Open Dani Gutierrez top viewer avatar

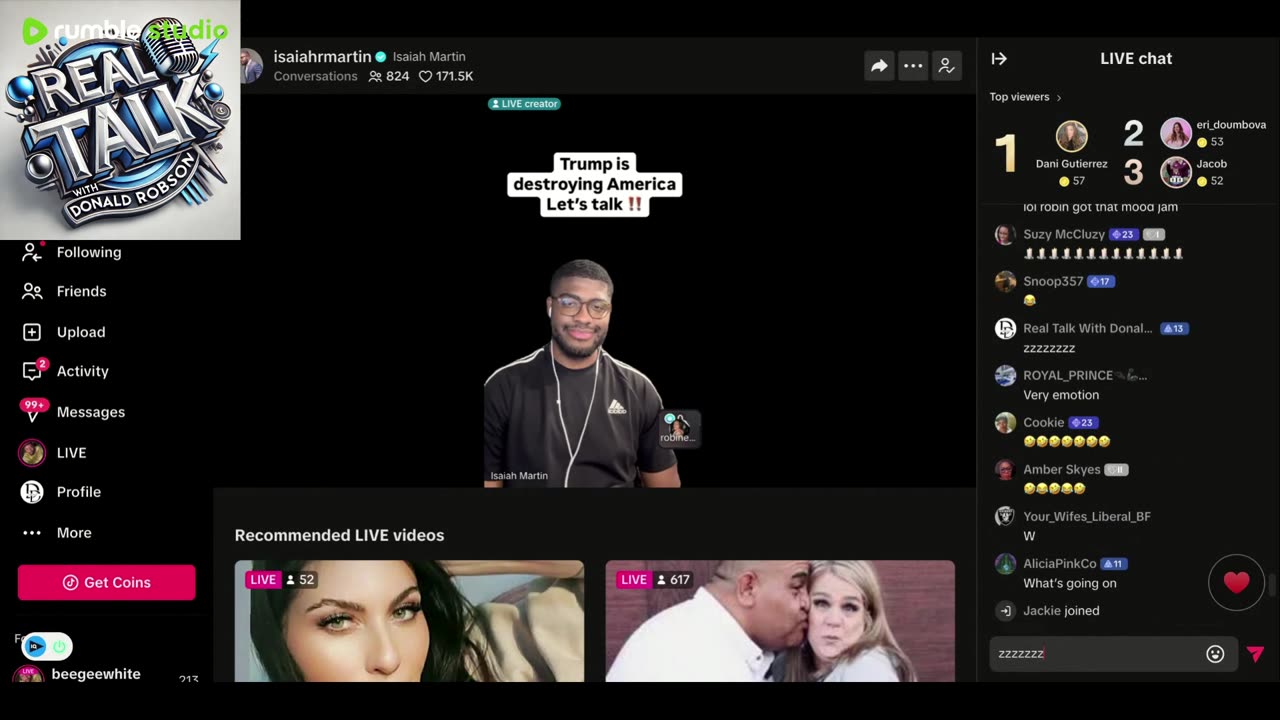pos(1072,136)
